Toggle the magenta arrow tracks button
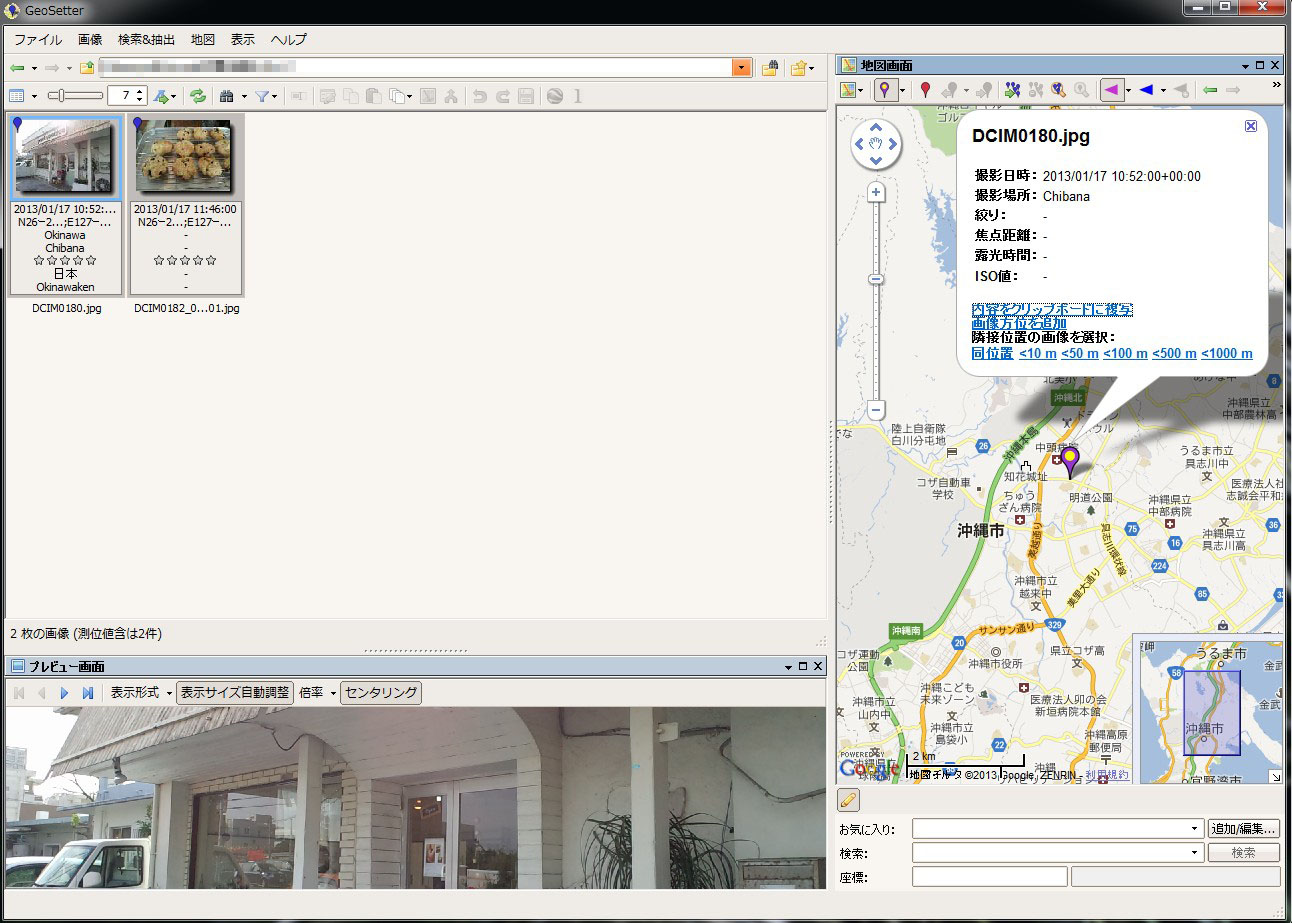The height and width of the screenshot is (923, 1292). click(x=1110, y=90)
